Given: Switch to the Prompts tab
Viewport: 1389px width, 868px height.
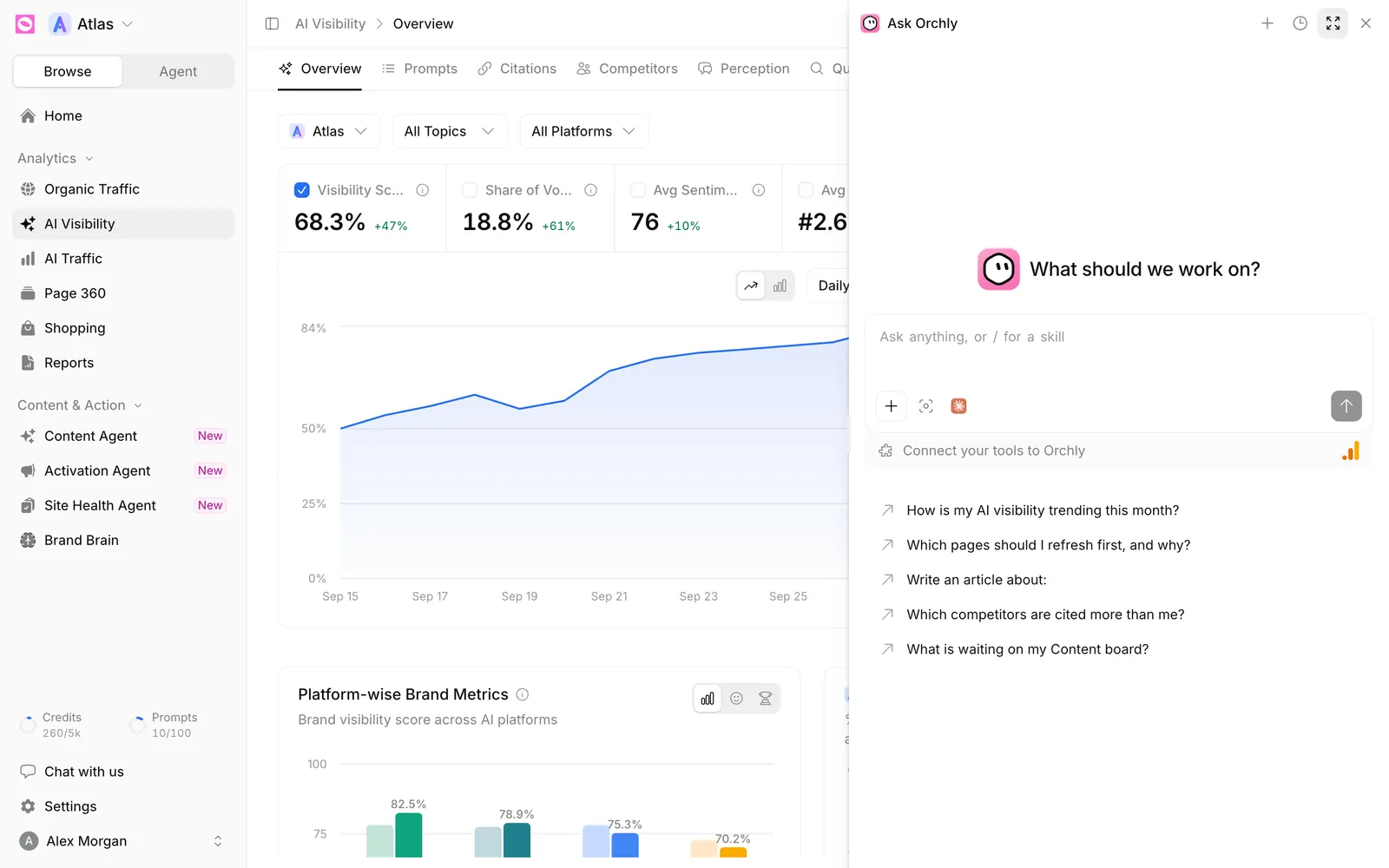Looking at the screenshot, I should 419,69.
